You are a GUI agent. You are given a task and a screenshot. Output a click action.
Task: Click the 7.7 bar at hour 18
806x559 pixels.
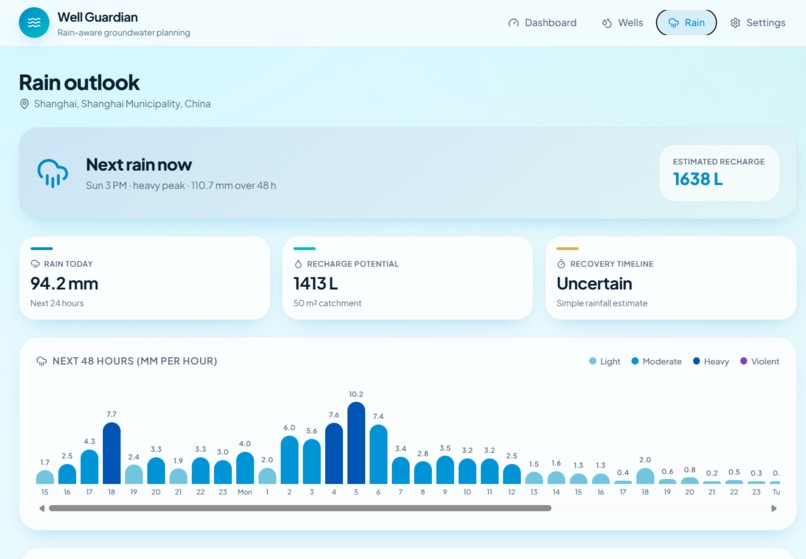[x=112, y=453]
